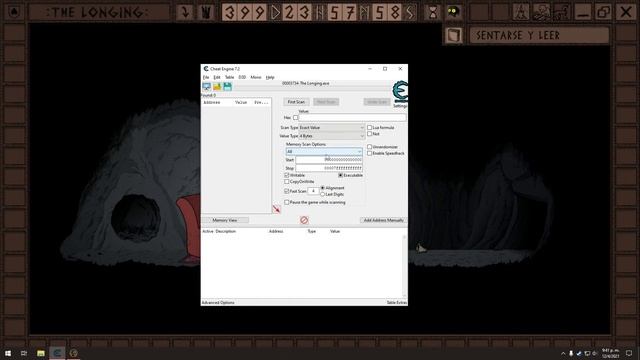The width and height of the screenshot is (640, 360).
Task: Click the Stop address field
Action: (329, 168)
